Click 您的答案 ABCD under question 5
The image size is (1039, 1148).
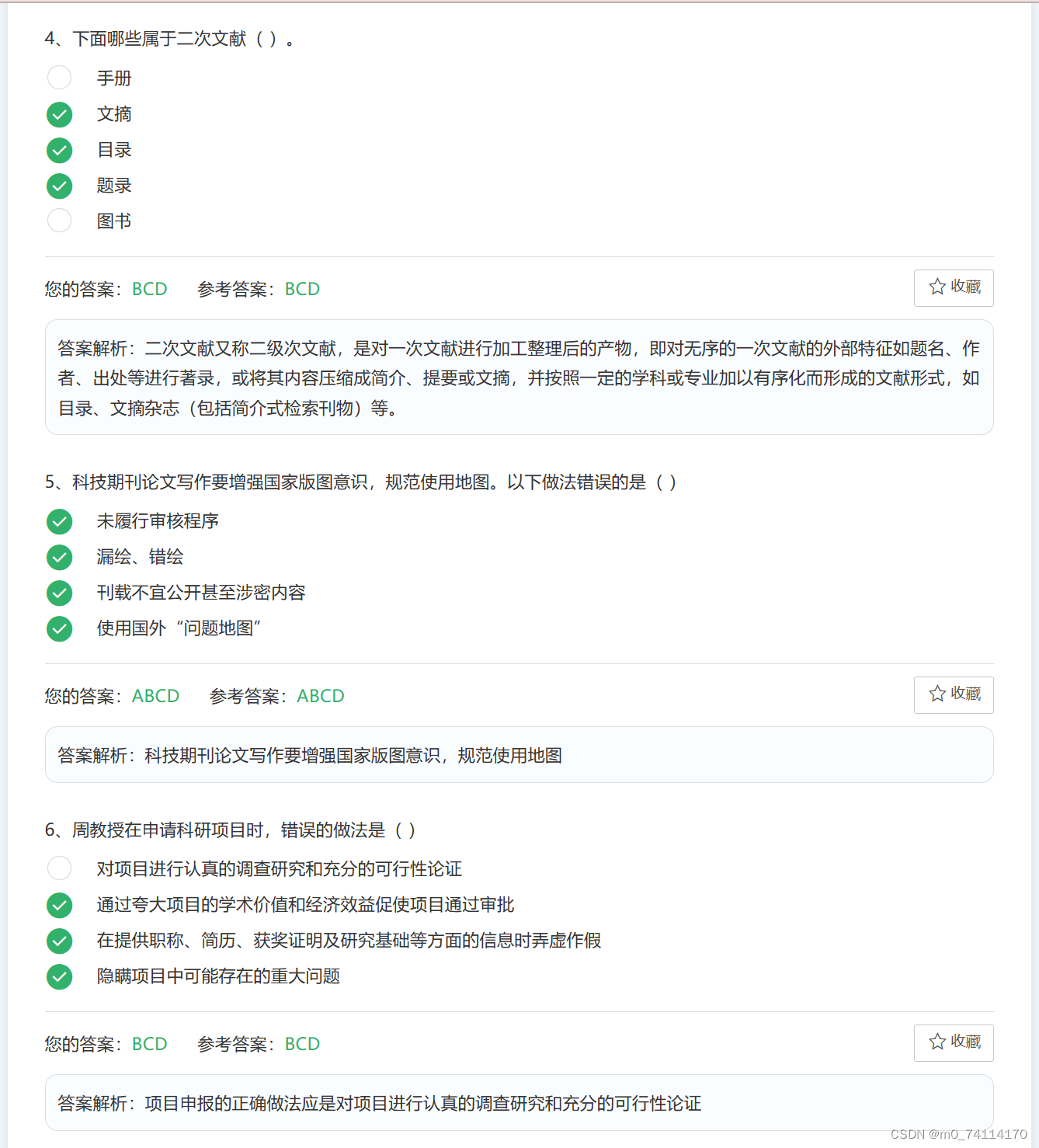[112, 696]
